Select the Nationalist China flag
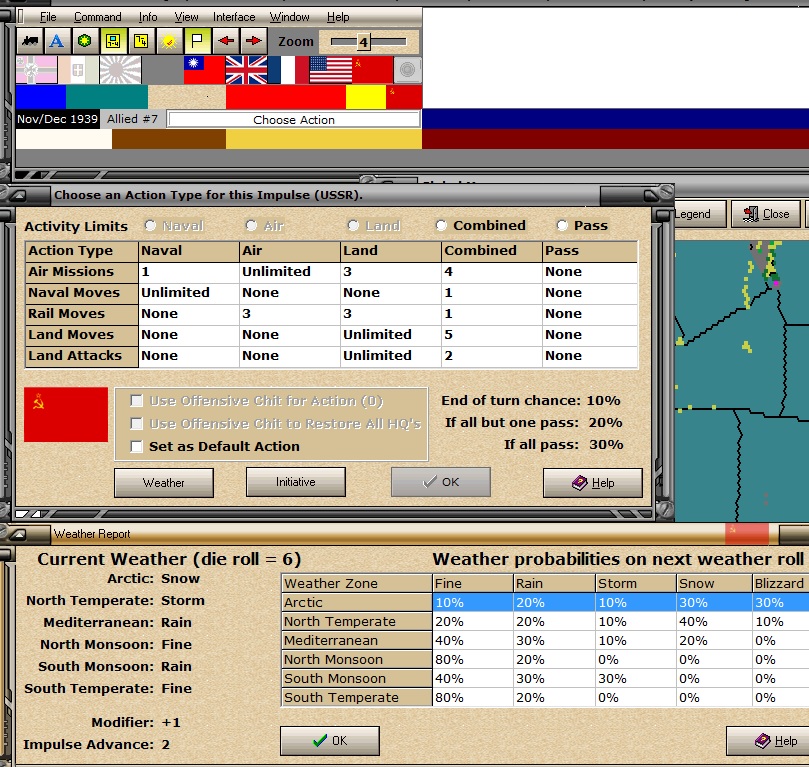This screenshot has height=767, width=809. (x=204, y=70)
